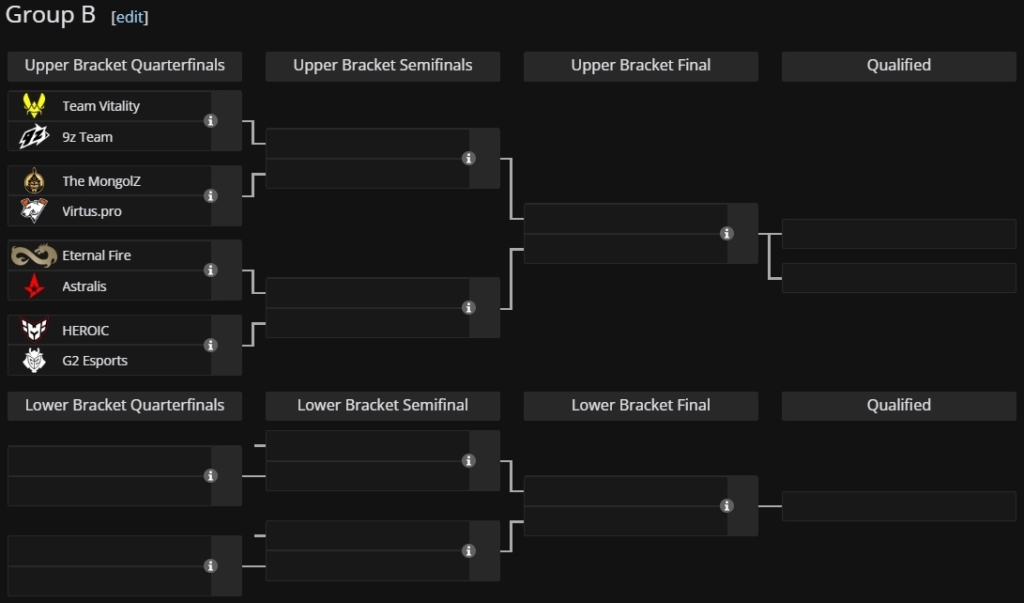Screen dimensions: 1024x603
Task: Click the Team Vitality bee logo
Action: (x=34, y=105)
